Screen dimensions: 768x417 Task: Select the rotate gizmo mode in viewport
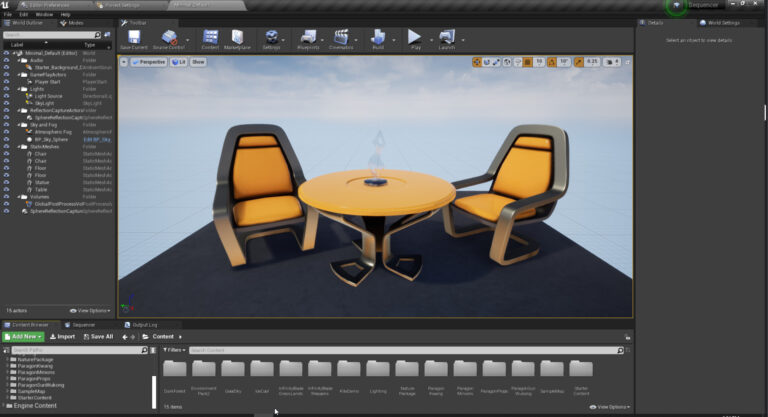(486, 62)
